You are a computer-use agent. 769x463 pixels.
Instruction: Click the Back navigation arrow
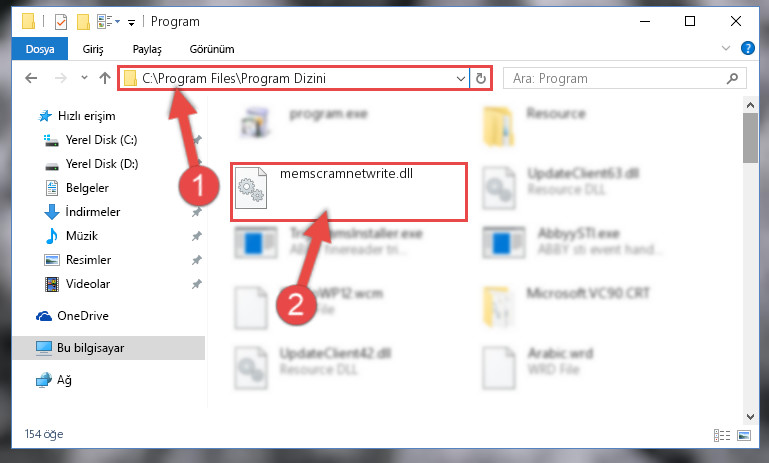click(31, 78)
